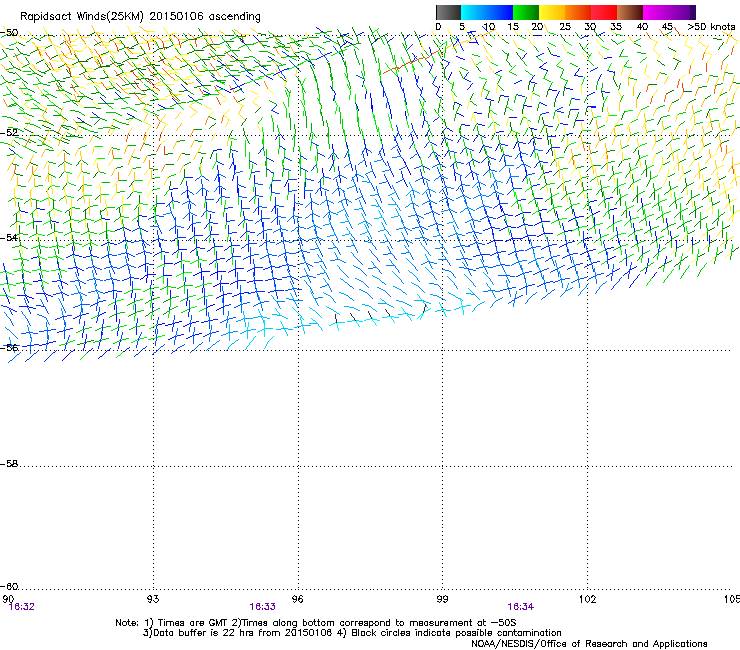Click the '-60' latitude axis label
The height and width of the screenshot is (650, 740).
(x=9, y=586)
